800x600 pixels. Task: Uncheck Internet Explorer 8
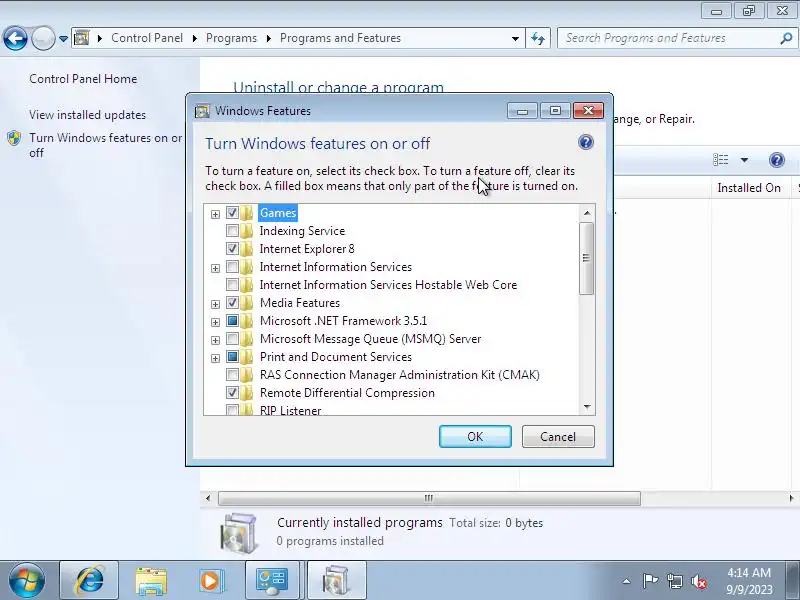pos(232,248)
